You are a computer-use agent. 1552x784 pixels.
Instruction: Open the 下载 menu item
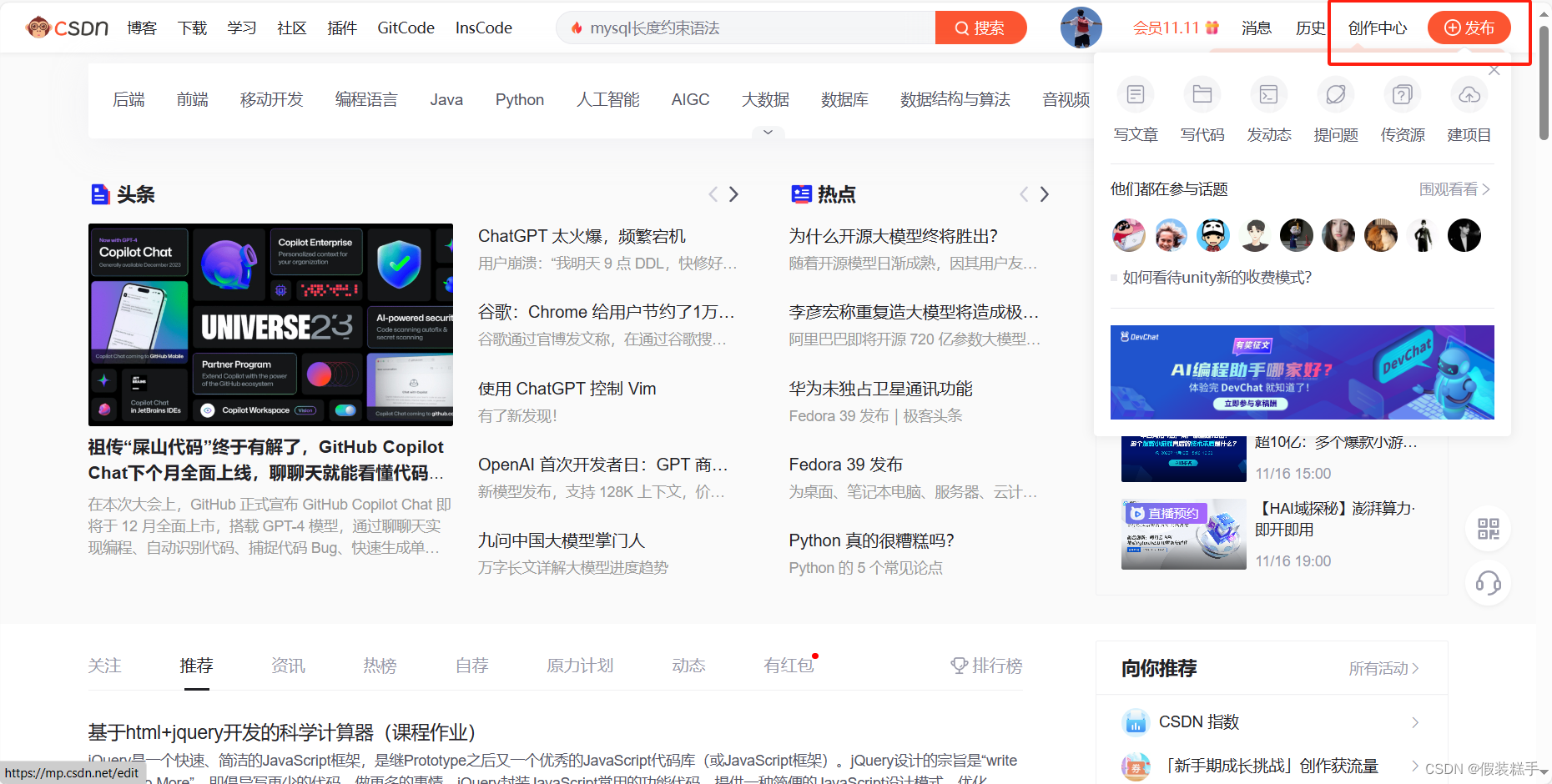[192, 28]
